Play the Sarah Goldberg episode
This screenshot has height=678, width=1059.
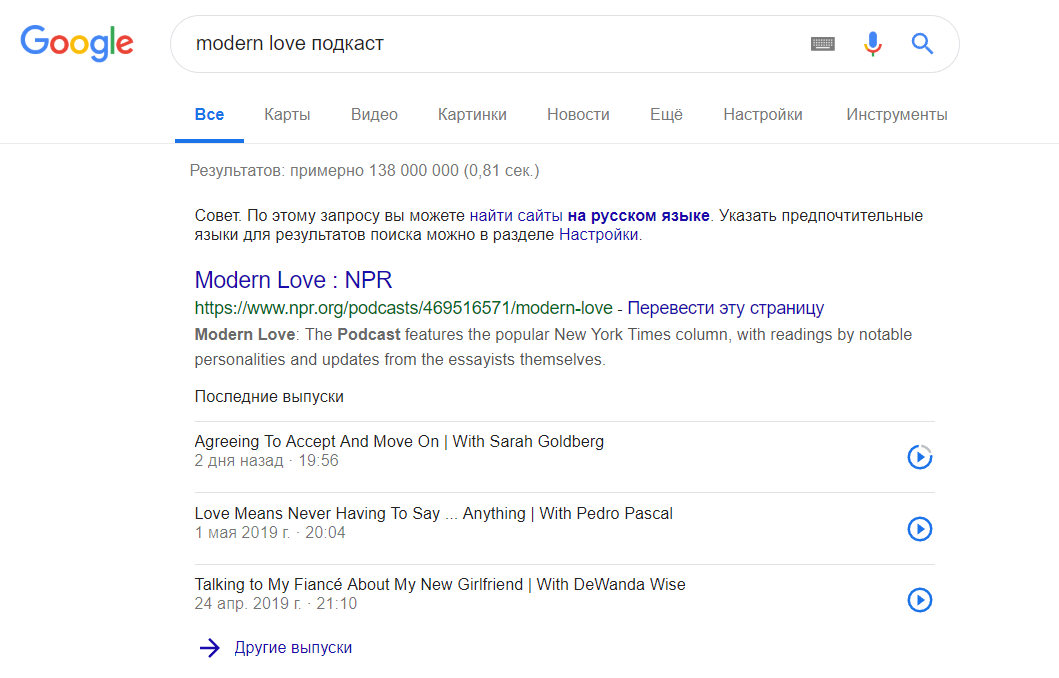point(919,457)
